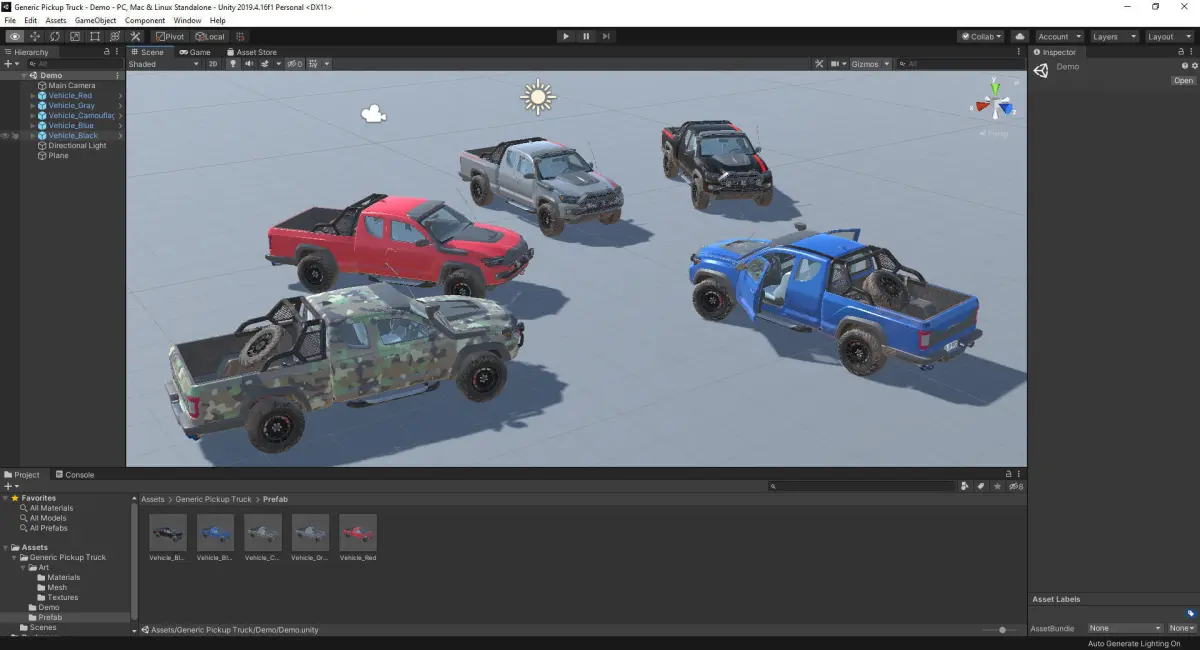Open the AssetBundle name dropdown
1200x650 pixels.
(x=1125, y=628)
